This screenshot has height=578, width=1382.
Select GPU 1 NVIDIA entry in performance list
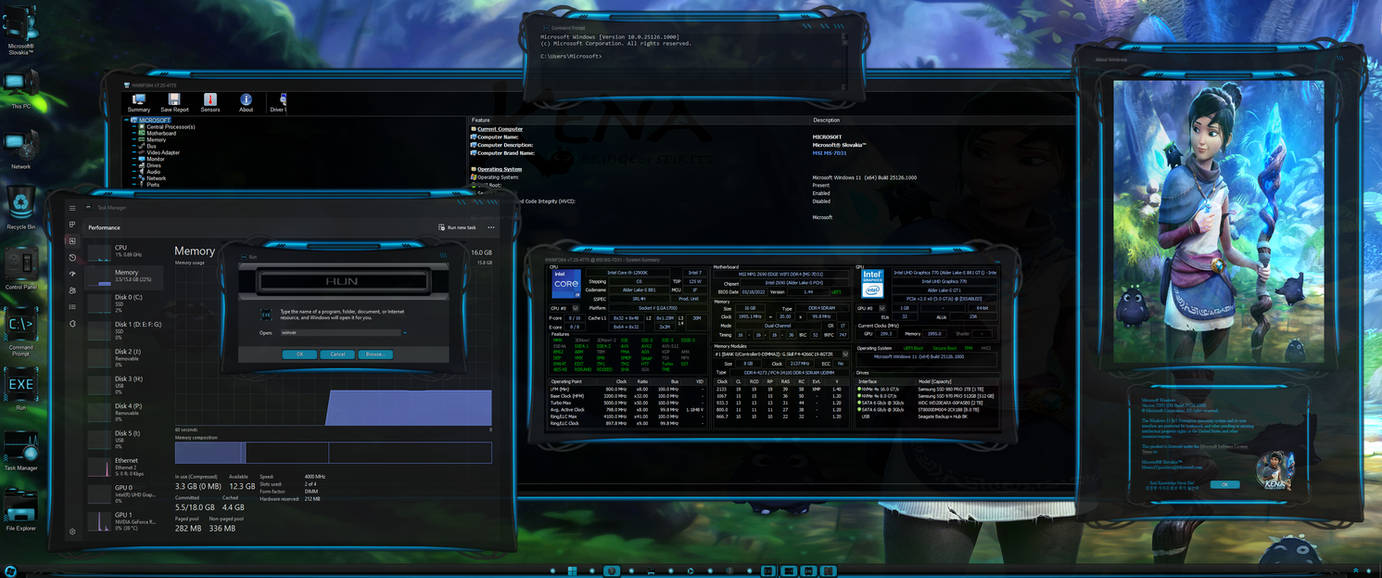coord(126,520)
